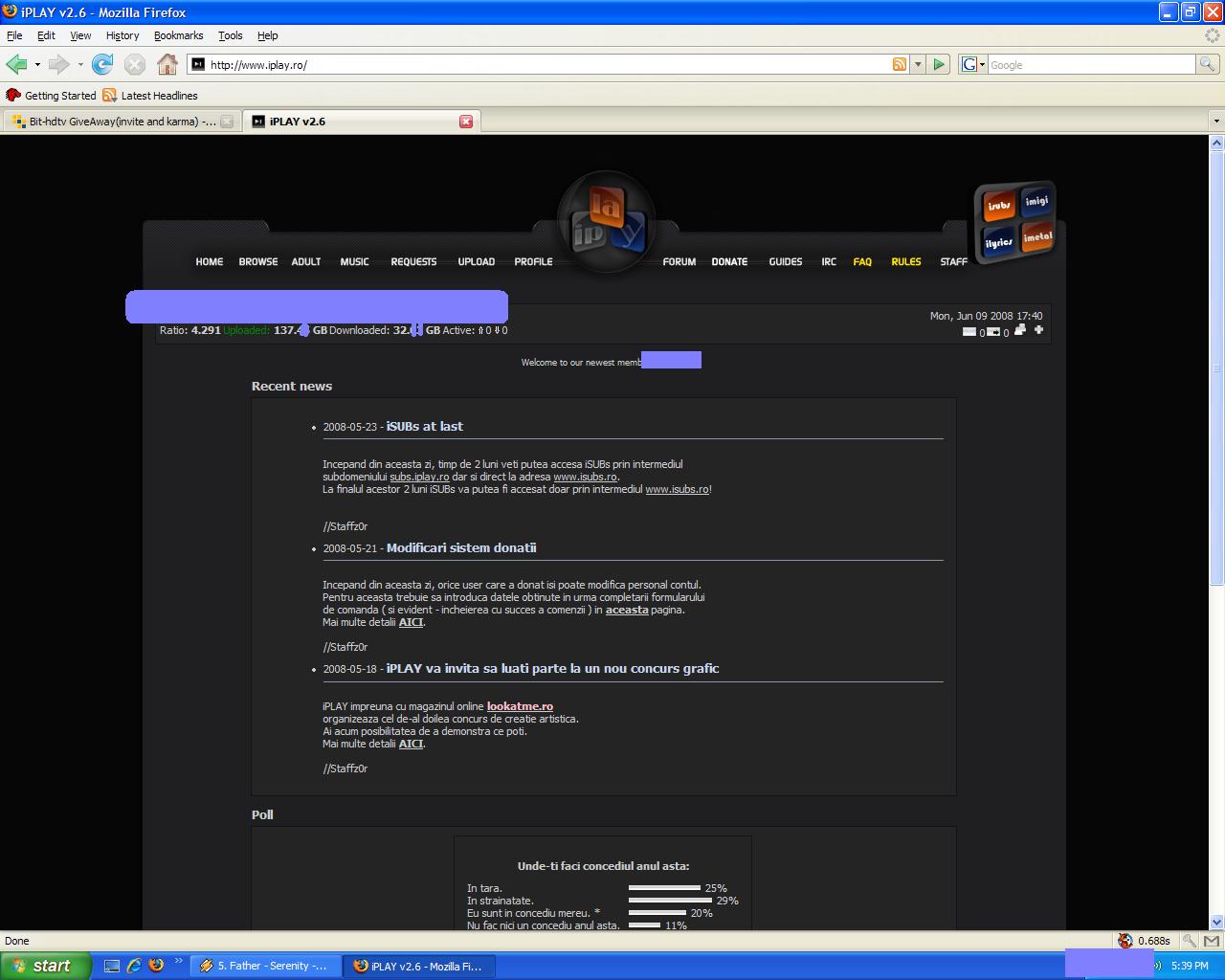
Task: Click the NoScript icon in the status bar
Action: click(1125, 941)
